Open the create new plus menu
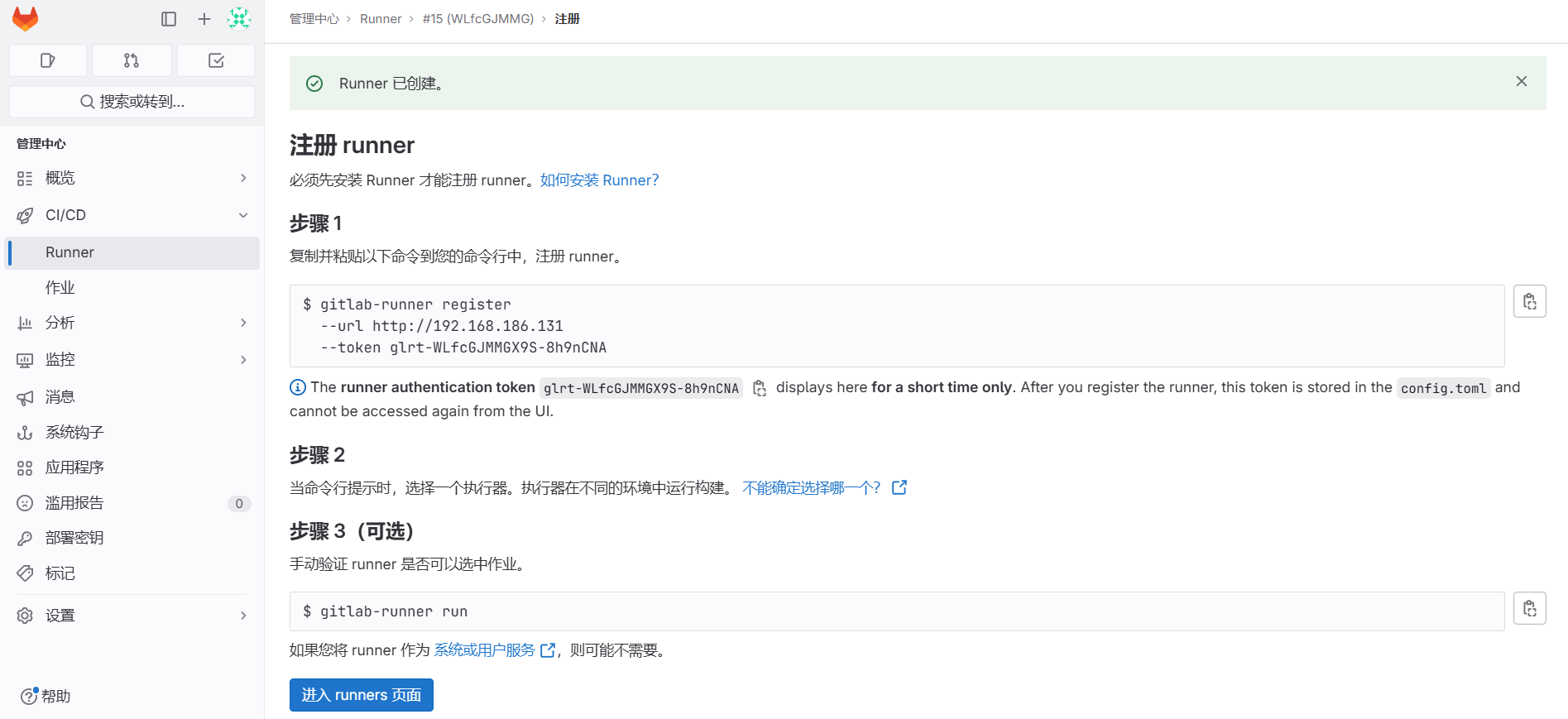This screenshot has height=719, width=1568. click(x=204, y=19)
